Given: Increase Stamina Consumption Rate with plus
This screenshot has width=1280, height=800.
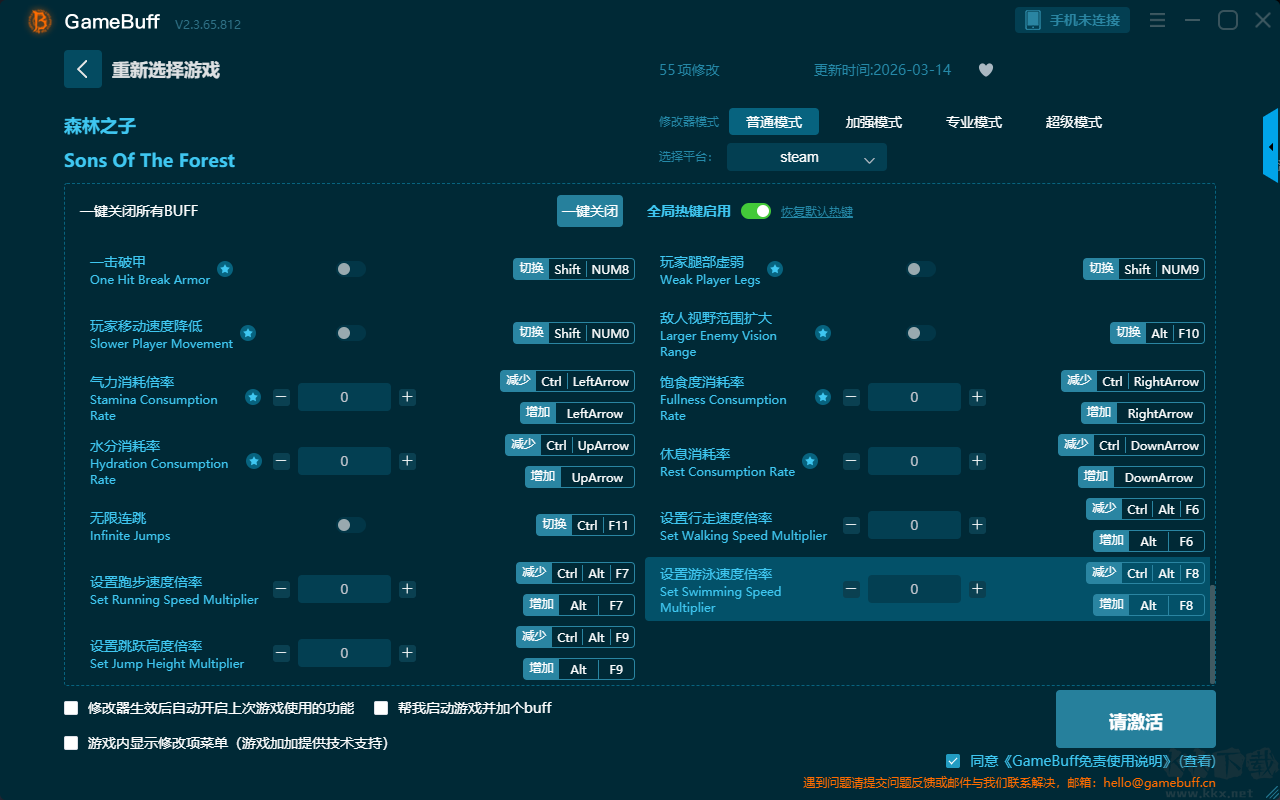Looking at the screenshot, I should pos(407,397).
